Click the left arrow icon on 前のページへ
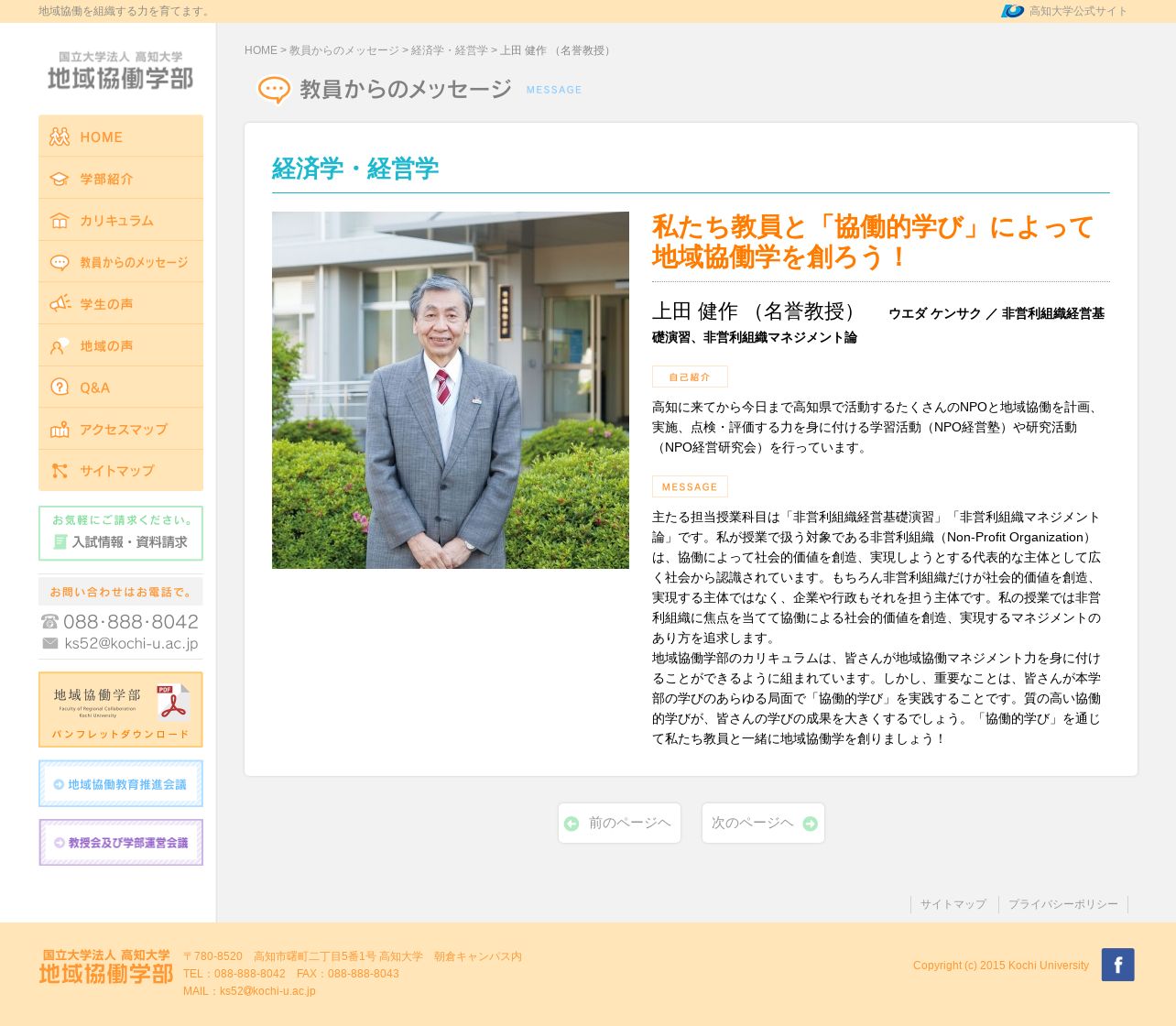The height and width of the screenshot is (1026, 1176). [x=572, y=824]
